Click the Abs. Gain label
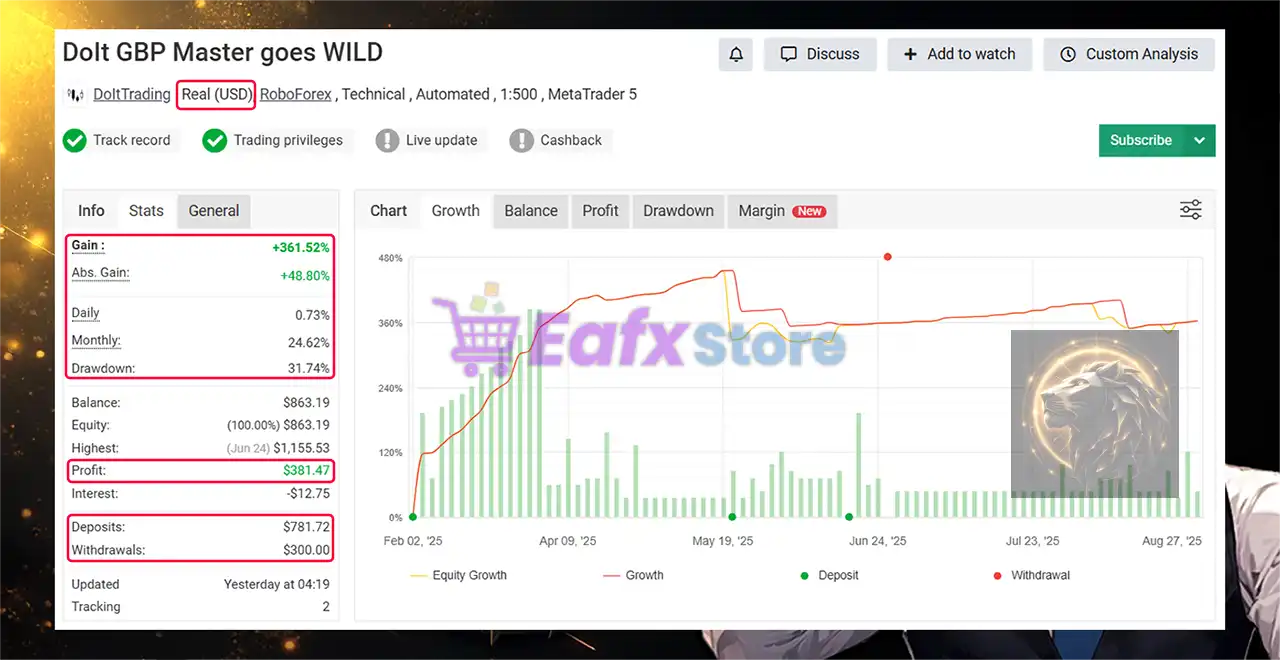The height and width of the screenshot is (660, 1280). [x=100, y=273]
